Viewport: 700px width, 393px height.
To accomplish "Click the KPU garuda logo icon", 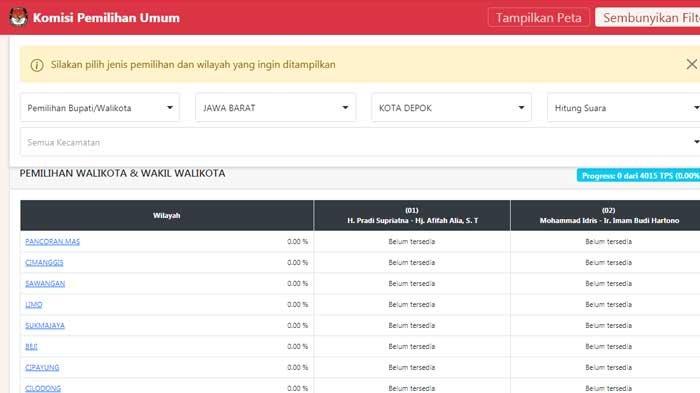I will [x=18, y=17].
